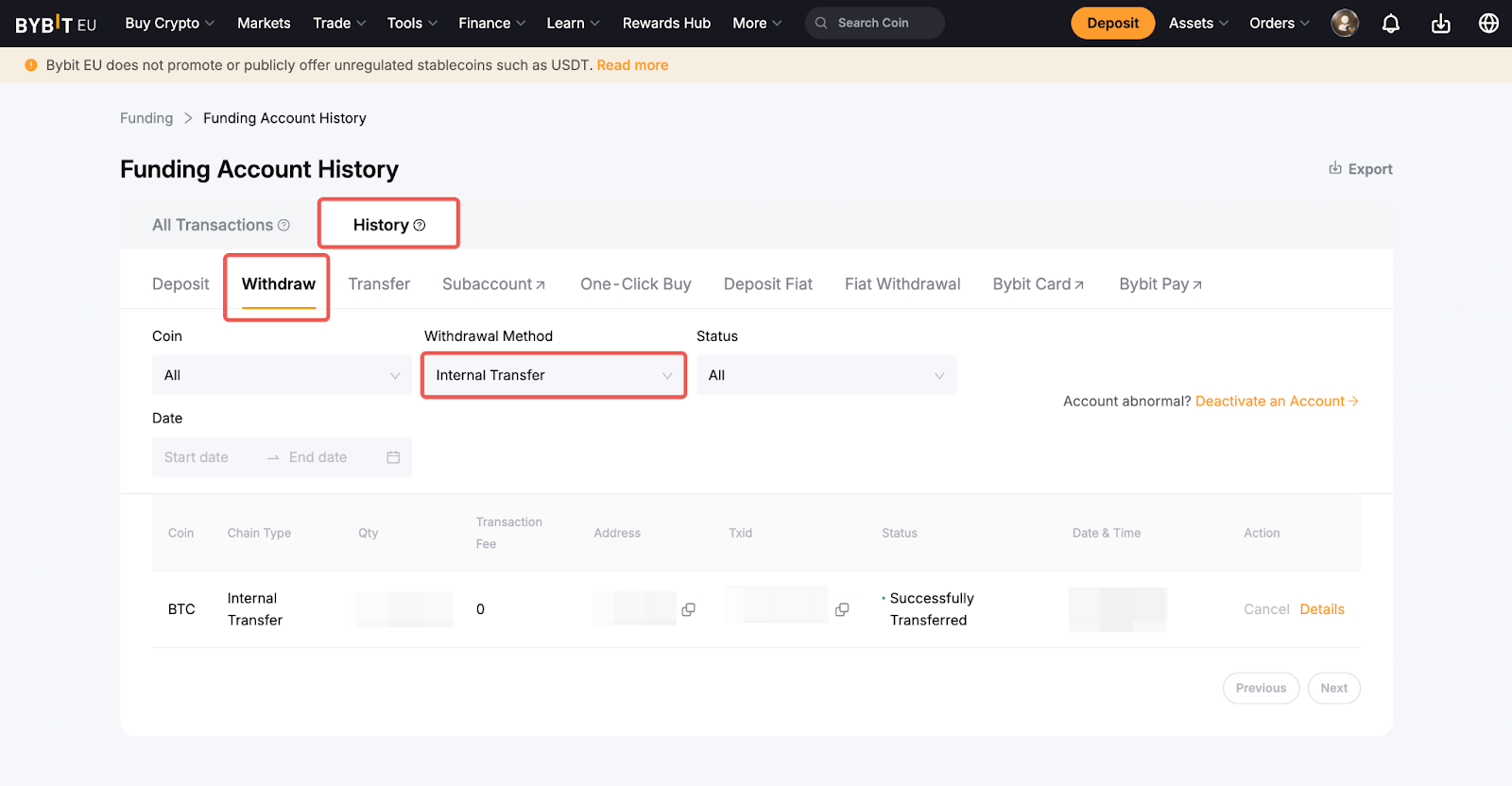Click the notification bell icon
Screen dimensions: 1512x786
click(1390, 24)
